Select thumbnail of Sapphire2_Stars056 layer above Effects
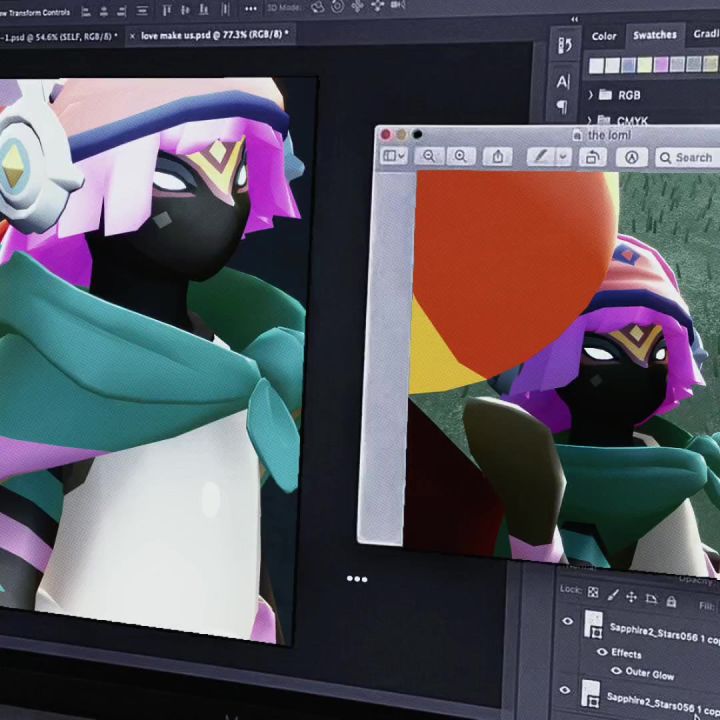The width and height of the screenshot is (720, 720). pos(593,624)
